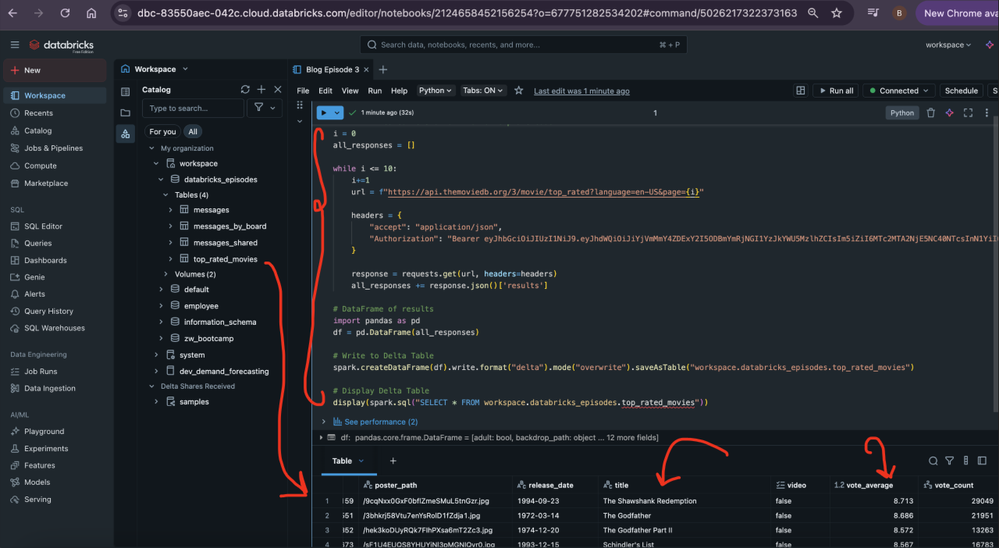Viewport: 999px width, 548px height.
Task: Click the catalog 'Type to search' field
Action: (192, 108)
